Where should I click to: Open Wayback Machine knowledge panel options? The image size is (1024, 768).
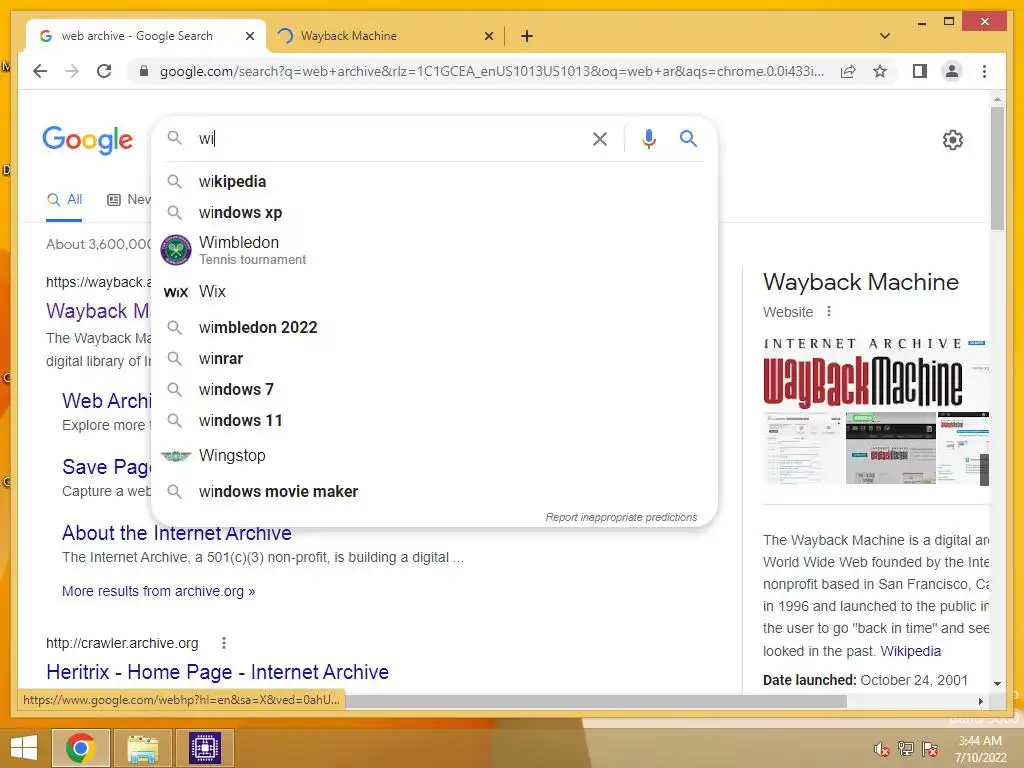pos(829,312)
